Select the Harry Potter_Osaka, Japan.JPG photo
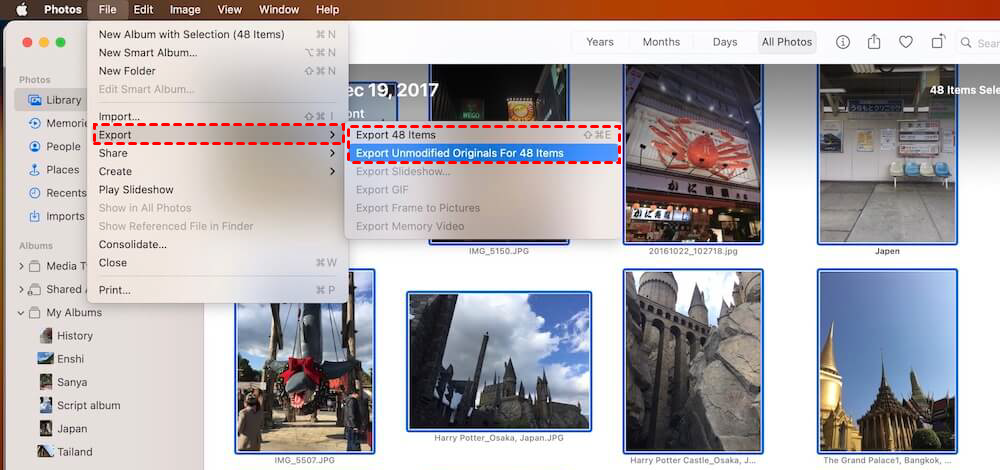 [x=499, y=362]
